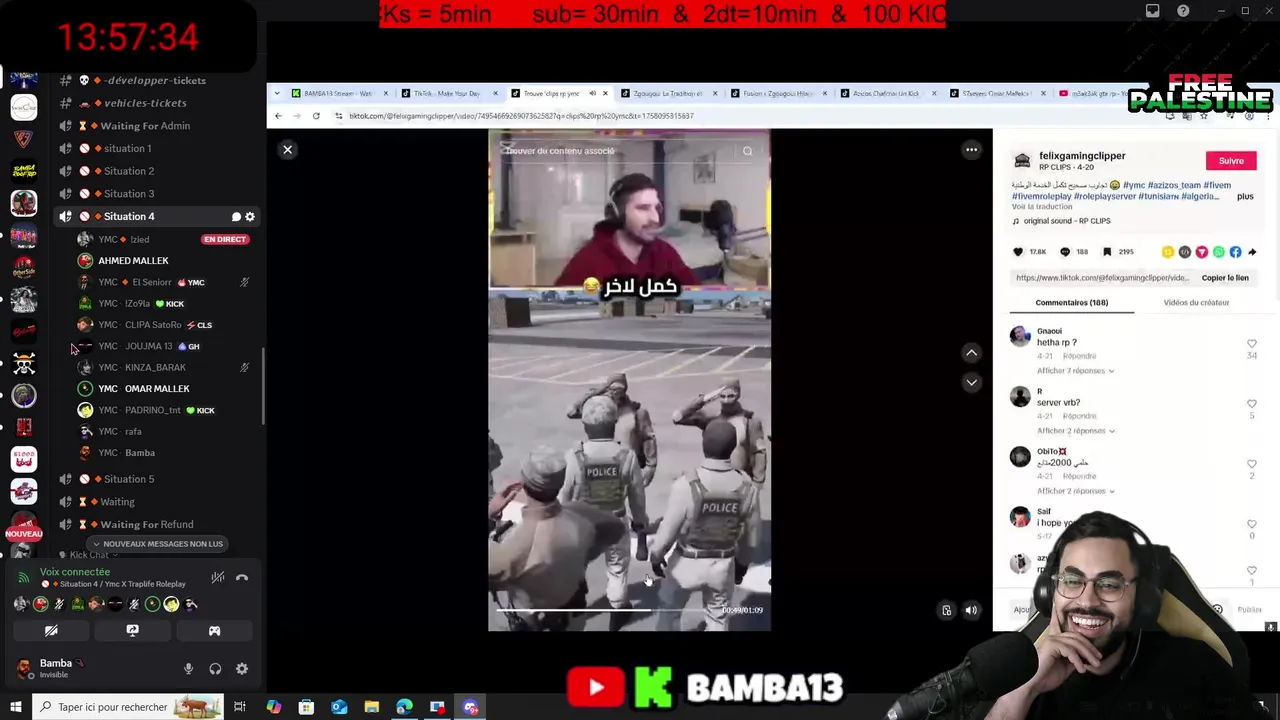Screen dimensions: 1280x720
Task: Toggle Discord noise suppression icon
Action: click(x=217, y=578)
